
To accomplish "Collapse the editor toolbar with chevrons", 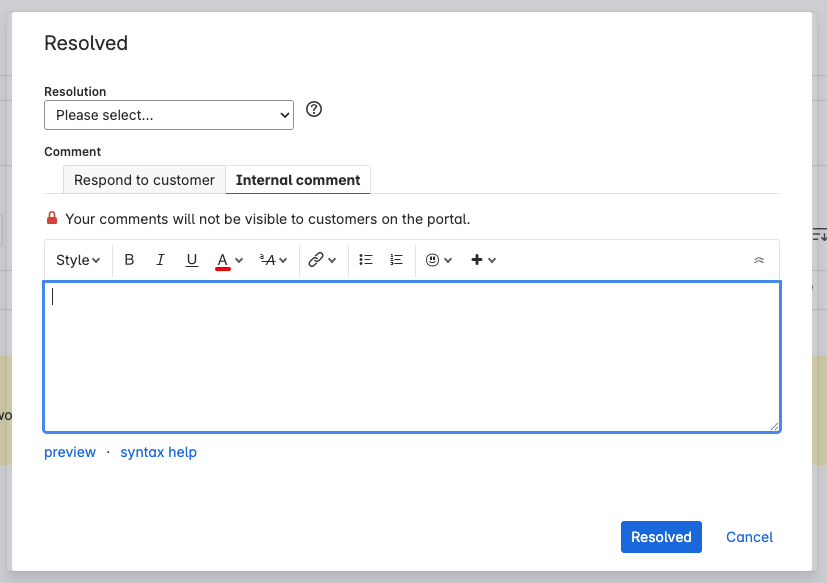I will click(759, 260).
